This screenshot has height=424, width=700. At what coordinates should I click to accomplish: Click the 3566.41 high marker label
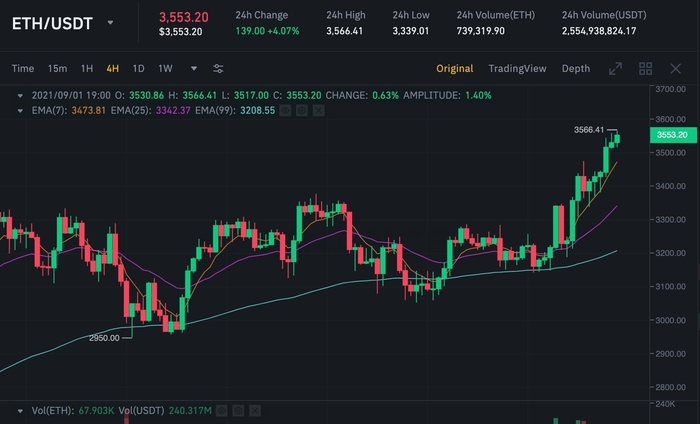pos(588,130)
